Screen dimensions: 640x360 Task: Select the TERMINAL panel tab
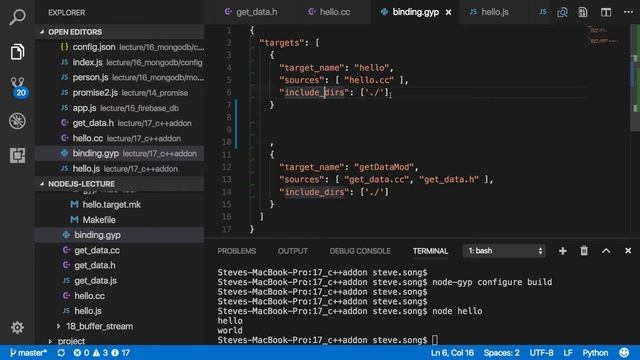(x=430, y=251)
